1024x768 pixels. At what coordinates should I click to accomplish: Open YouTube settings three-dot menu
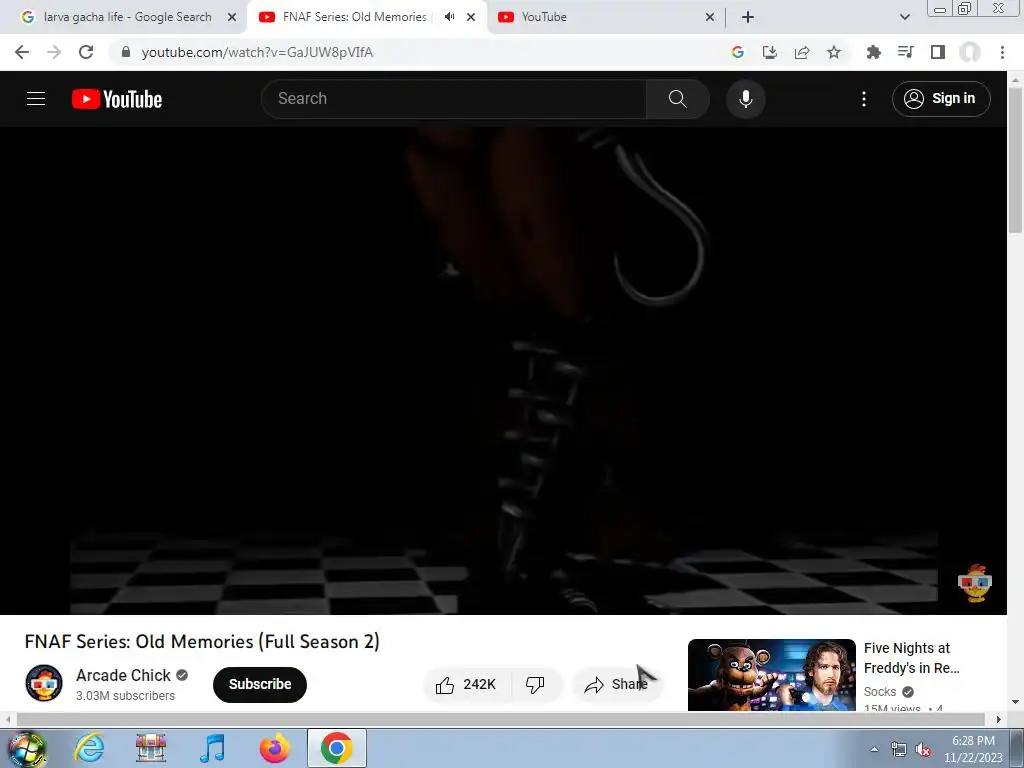point(864,99)
